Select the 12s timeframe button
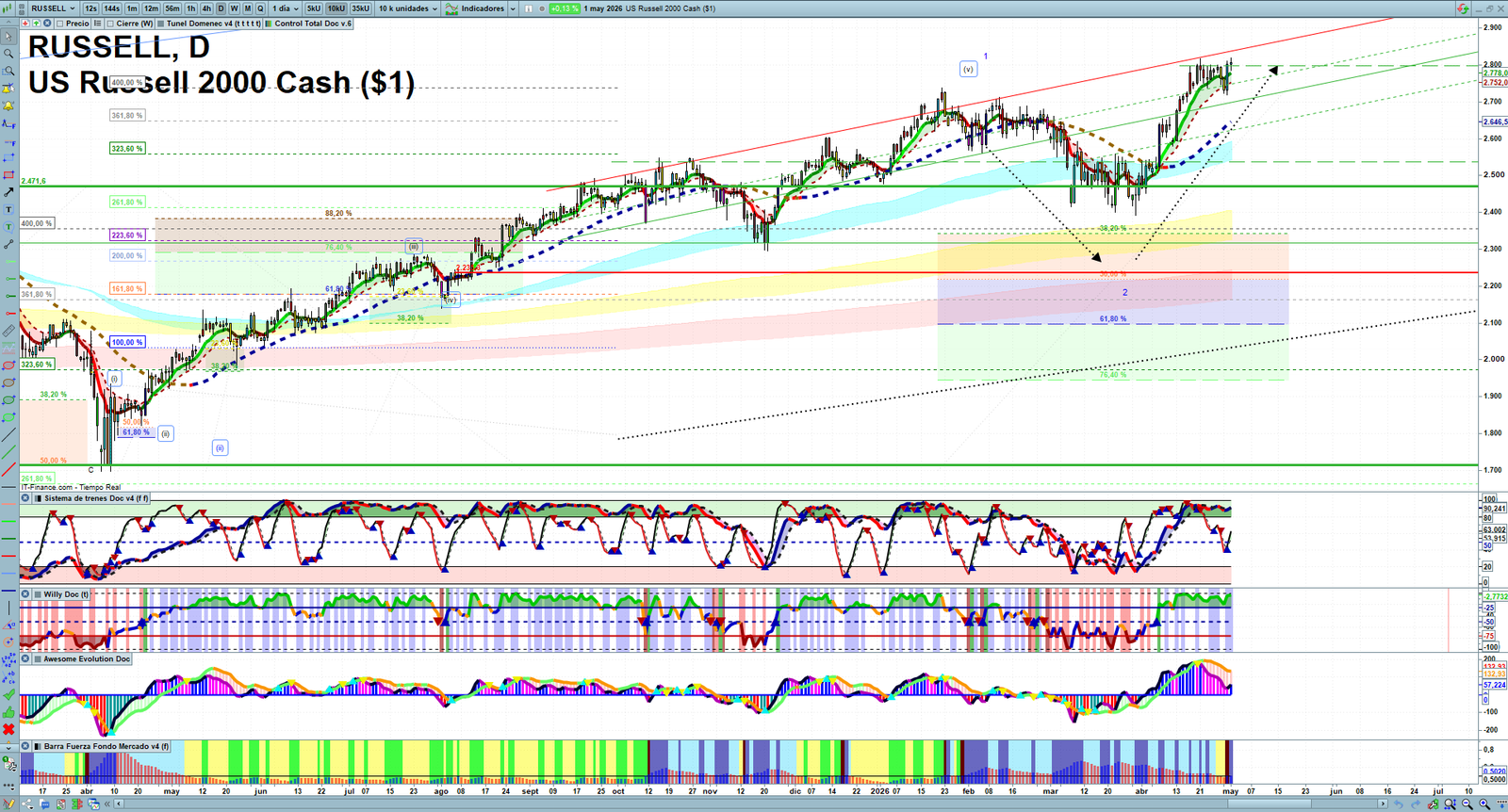Screen dimensions: 1508x812 click(x=90, y=8)
